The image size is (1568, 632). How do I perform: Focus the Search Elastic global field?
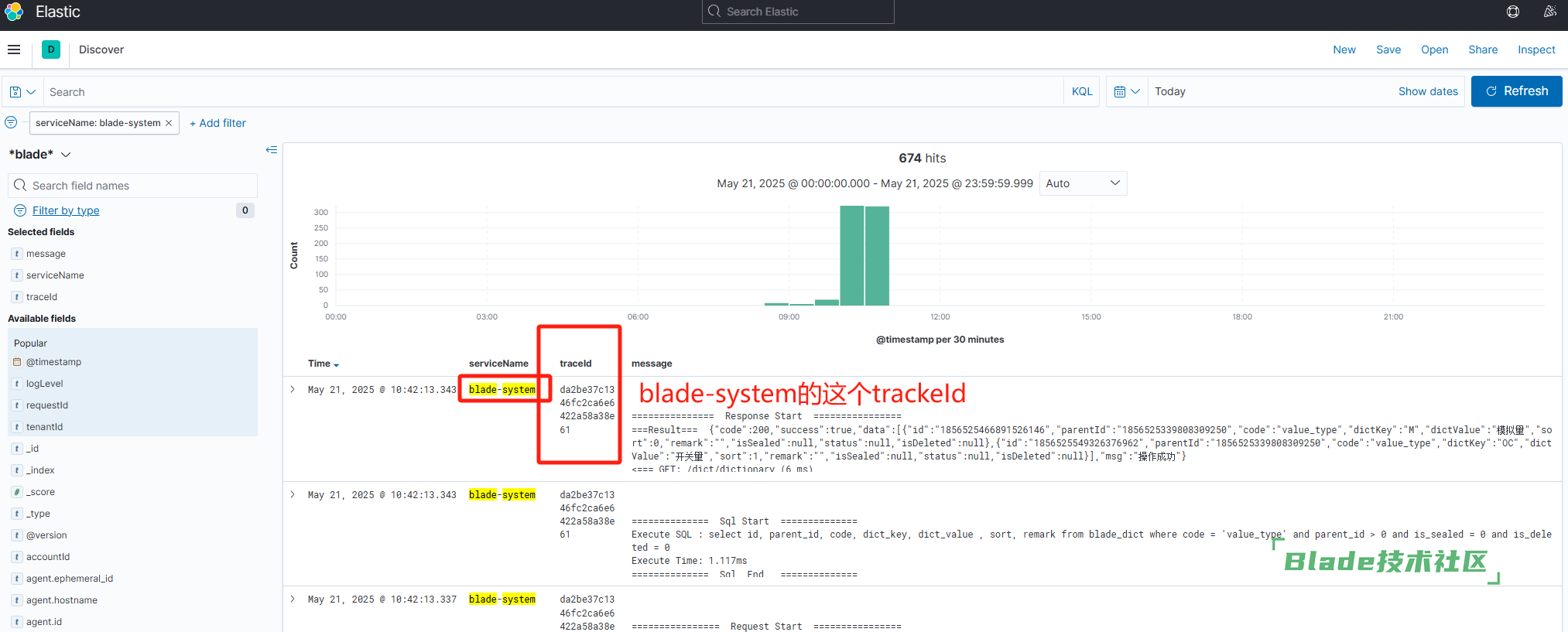[798, 12]
